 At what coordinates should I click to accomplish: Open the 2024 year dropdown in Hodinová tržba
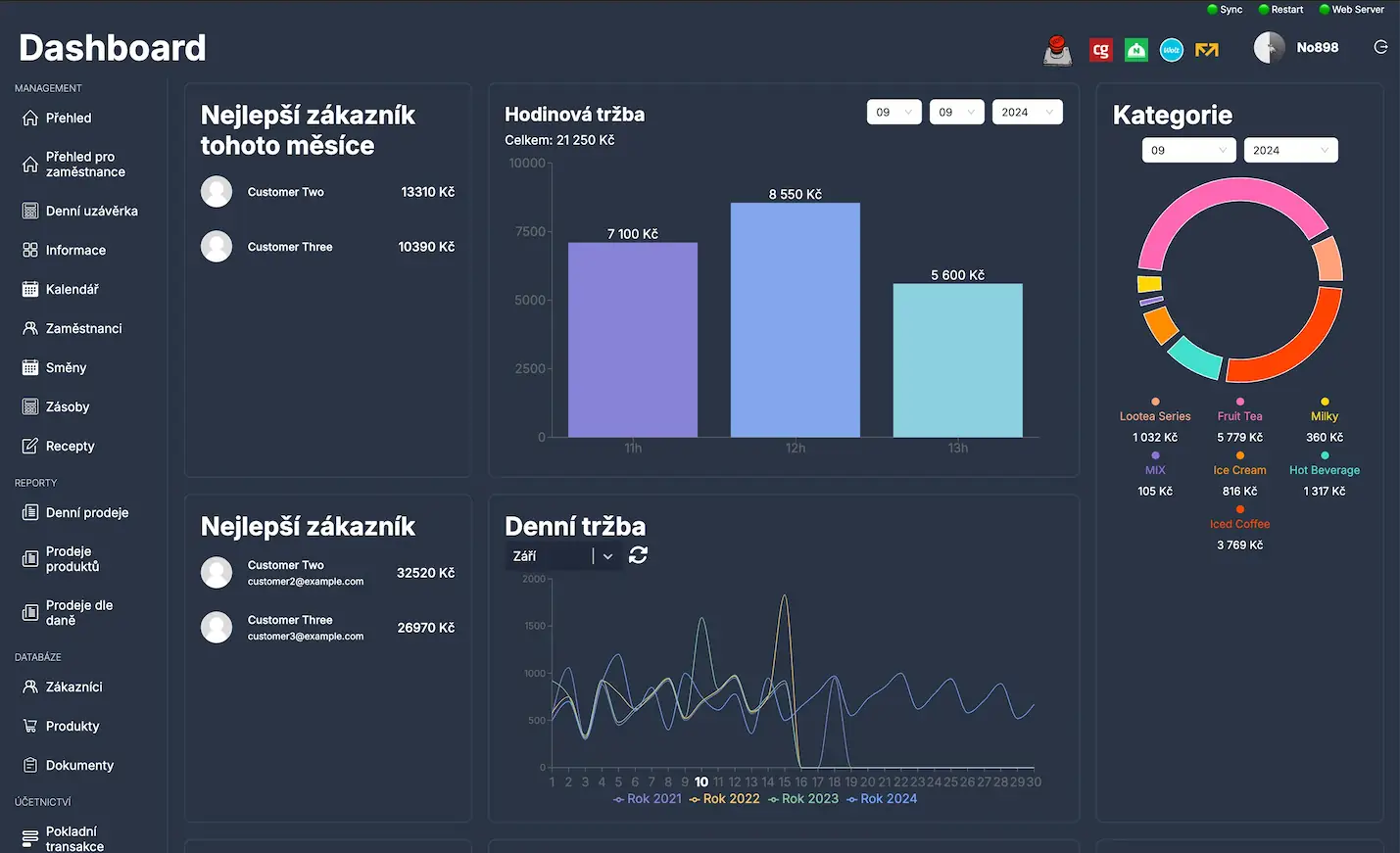tap(1027, 112)
